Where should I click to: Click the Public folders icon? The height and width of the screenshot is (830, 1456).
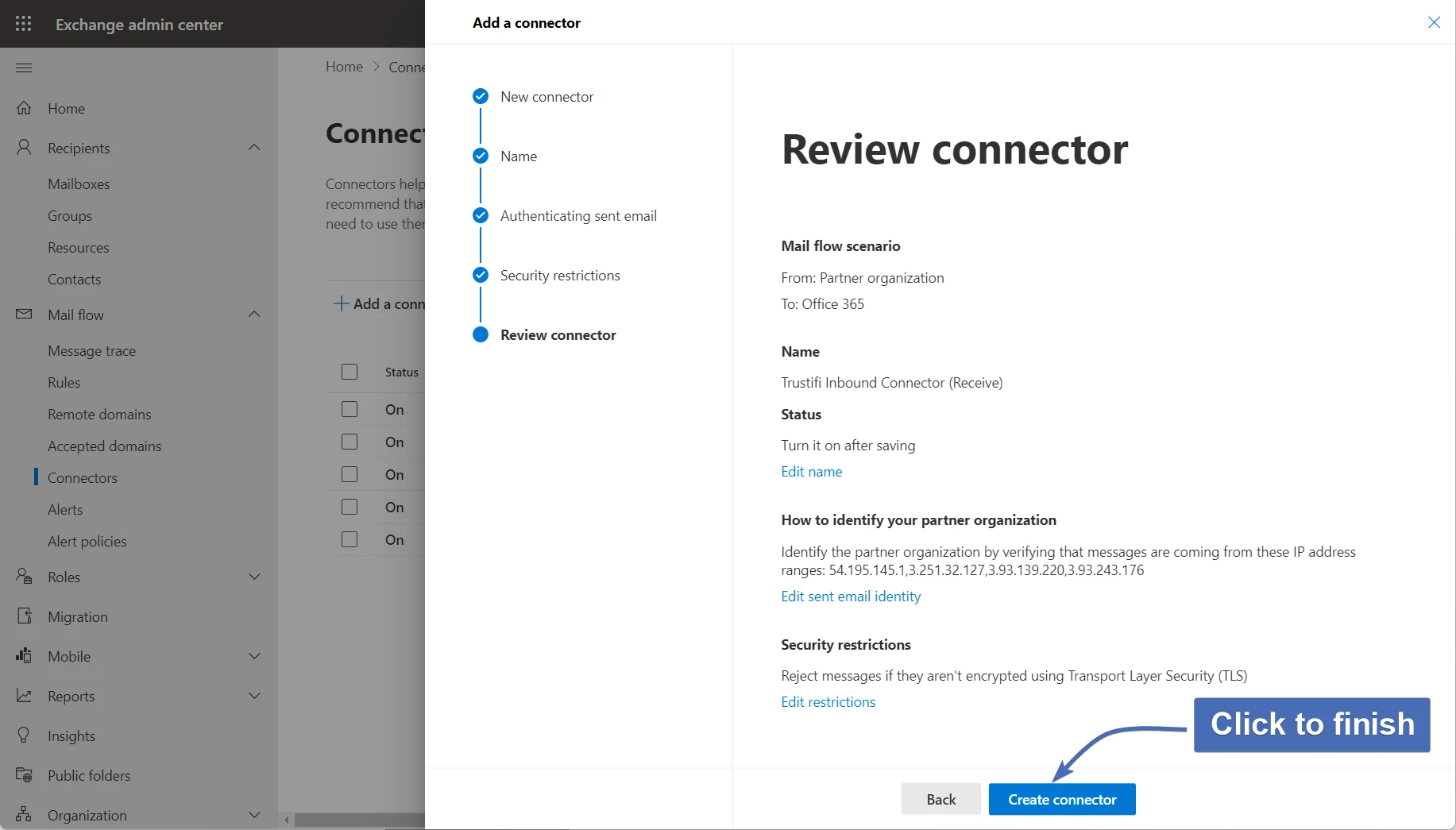click(24, 775)
